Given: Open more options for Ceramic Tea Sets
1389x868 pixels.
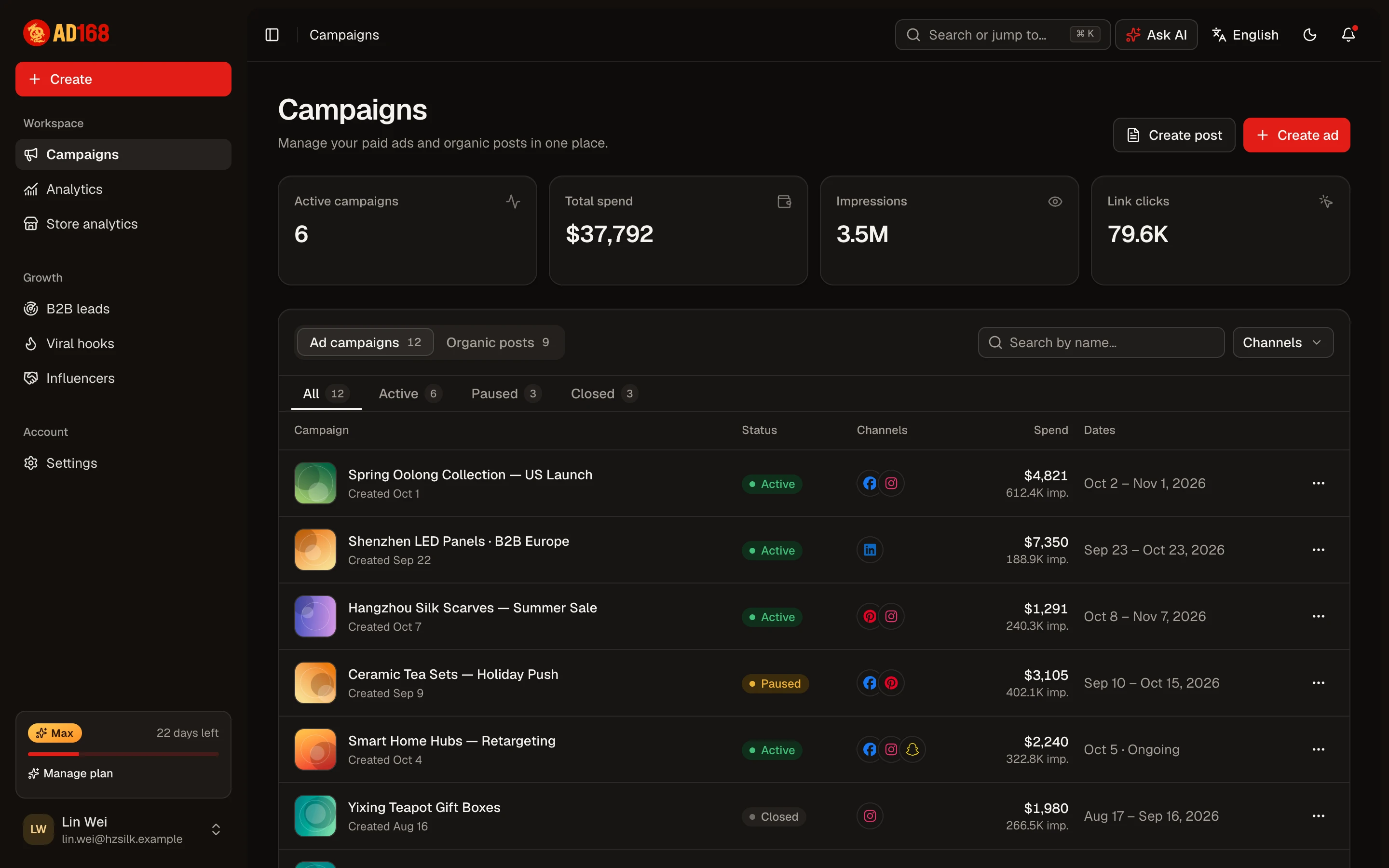Looking at the screenshot, I should pos(1319,683).
